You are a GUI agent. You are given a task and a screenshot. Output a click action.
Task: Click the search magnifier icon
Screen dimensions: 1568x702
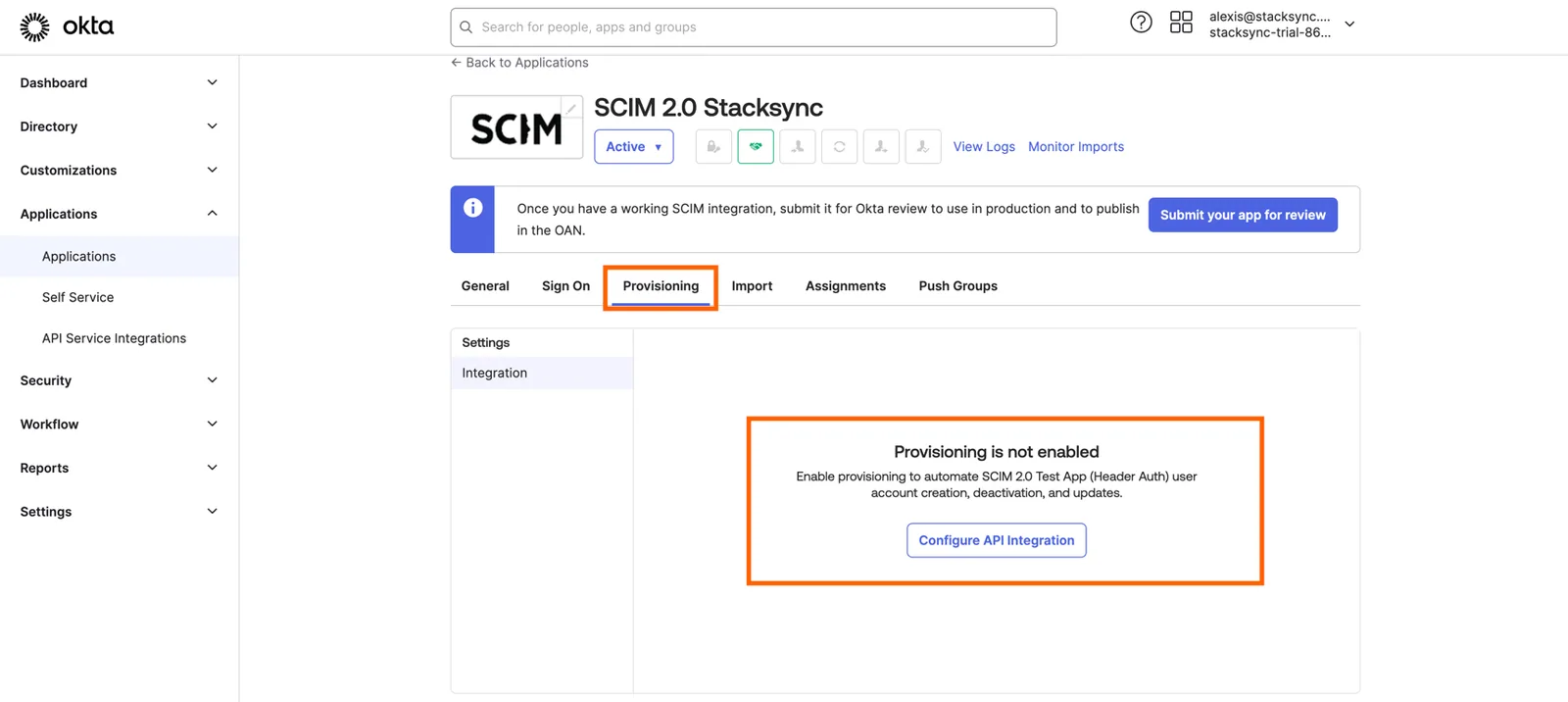(466, 27)
